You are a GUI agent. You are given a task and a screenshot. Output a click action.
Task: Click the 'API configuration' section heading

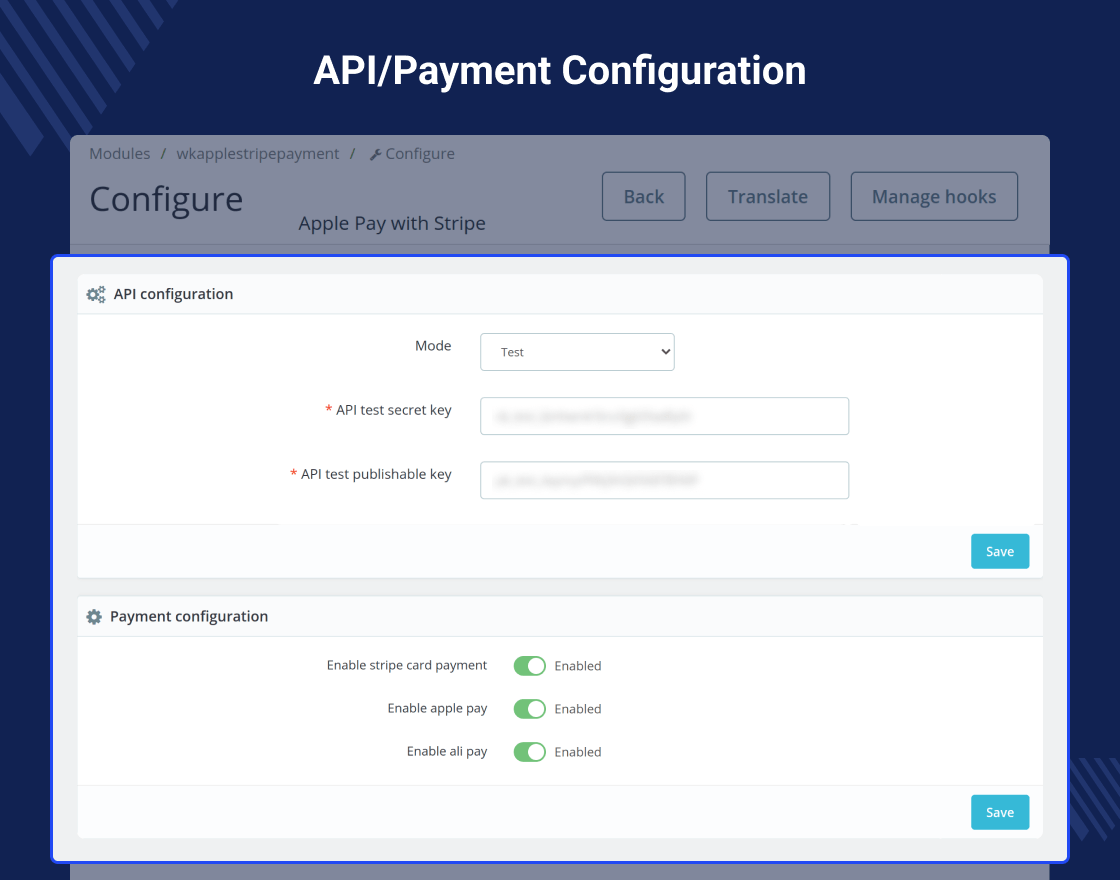174,294
